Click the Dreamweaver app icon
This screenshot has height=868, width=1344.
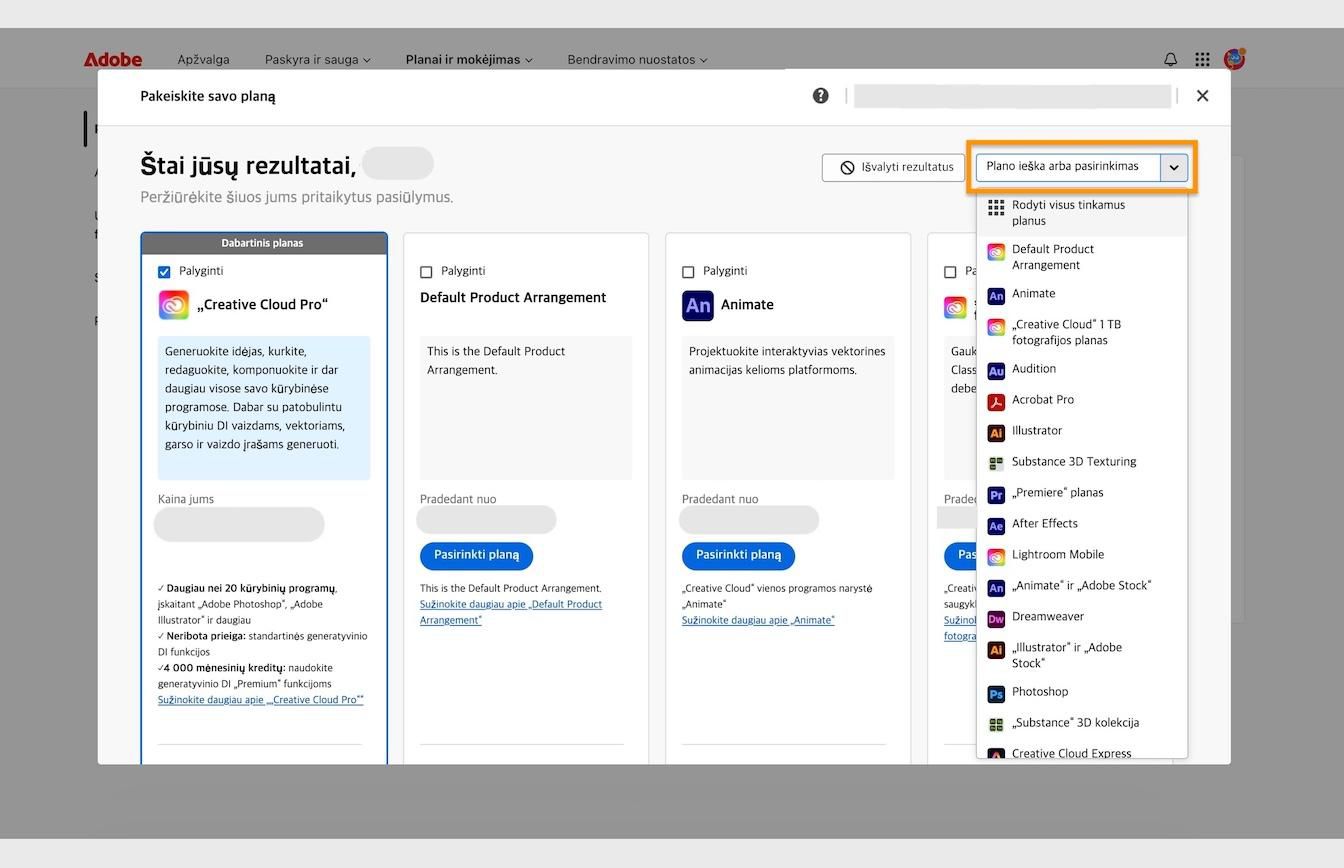996,619
